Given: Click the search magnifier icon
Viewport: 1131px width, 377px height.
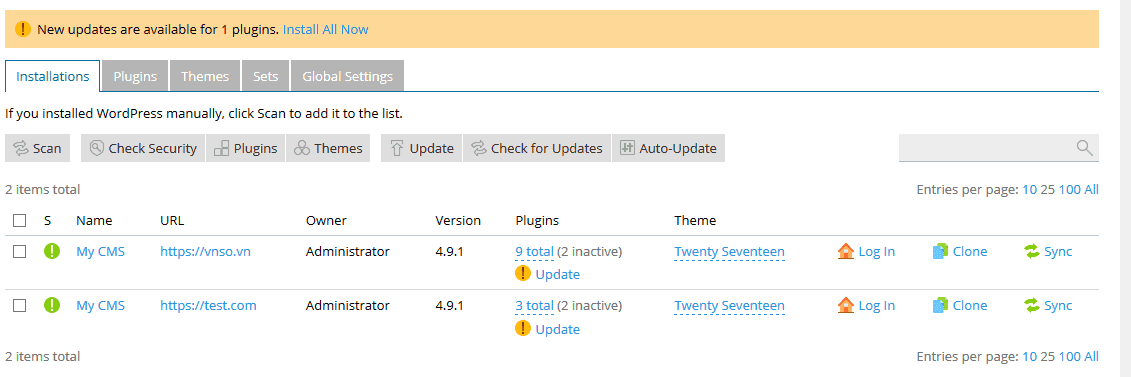Looking at the screenshot, I should coord(1084,148).
